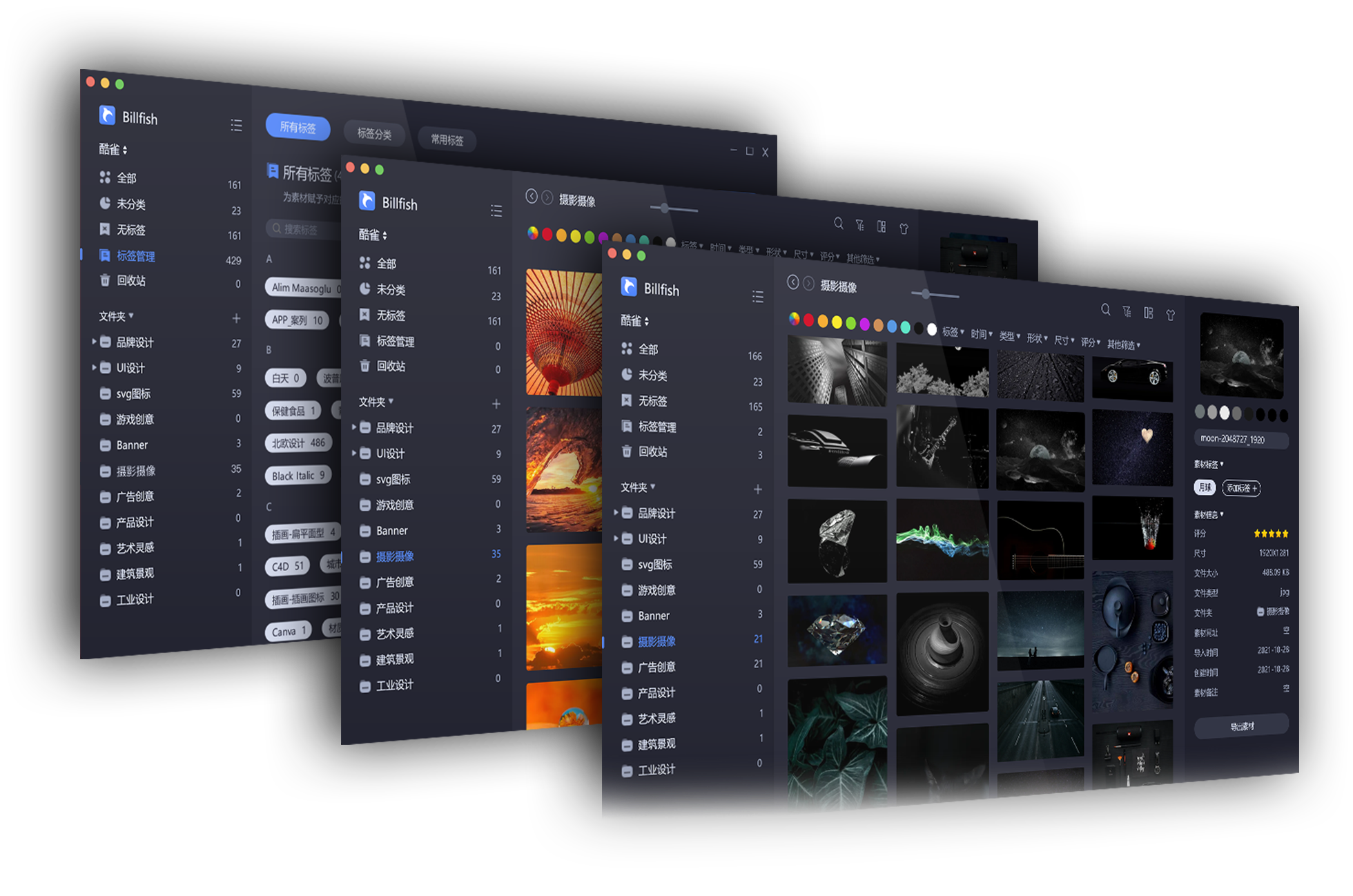Open the 类型 filter dropdown in frontmost window
Image resolution: width=1353 pixels, height=896 pixels.
1009,336
